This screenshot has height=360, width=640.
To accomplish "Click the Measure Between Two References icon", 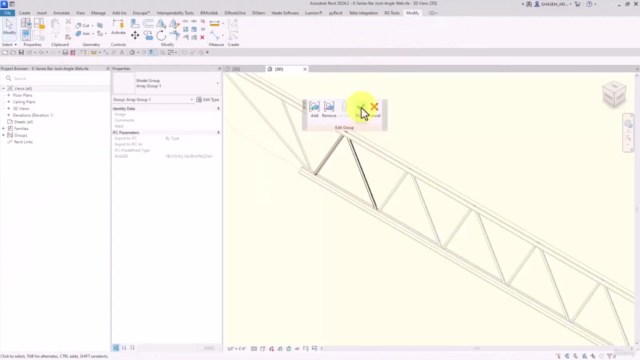I will point(215,36).
